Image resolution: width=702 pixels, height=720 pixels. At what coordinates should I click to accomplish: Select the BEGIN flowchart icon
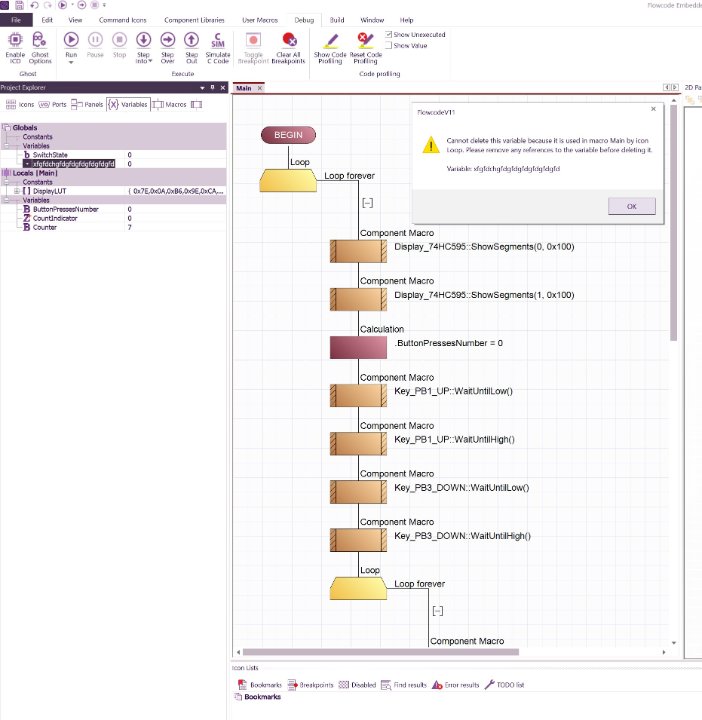[288, 135]
